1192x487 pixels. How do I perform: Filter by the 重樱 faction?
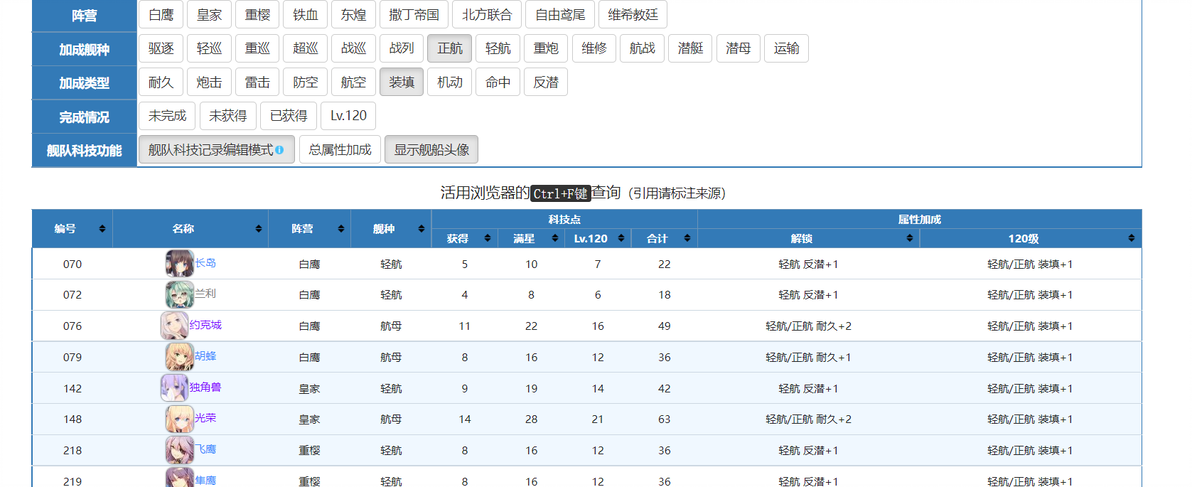click(x=257, y=14)
